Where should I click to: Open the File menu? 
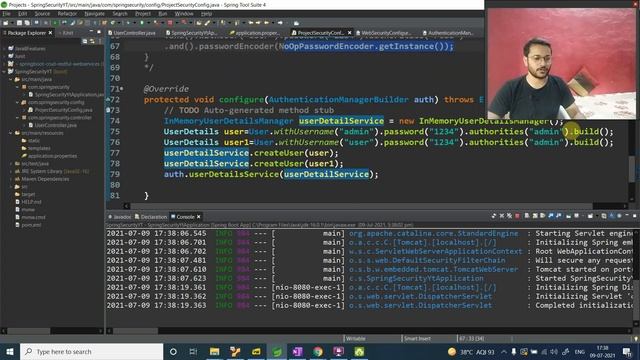click(7, 13)
